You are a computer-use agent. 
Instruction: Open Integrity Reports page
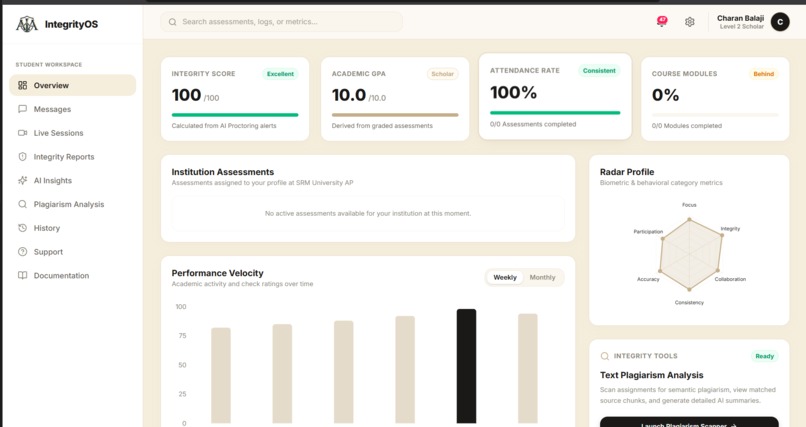tap(72, 157)
